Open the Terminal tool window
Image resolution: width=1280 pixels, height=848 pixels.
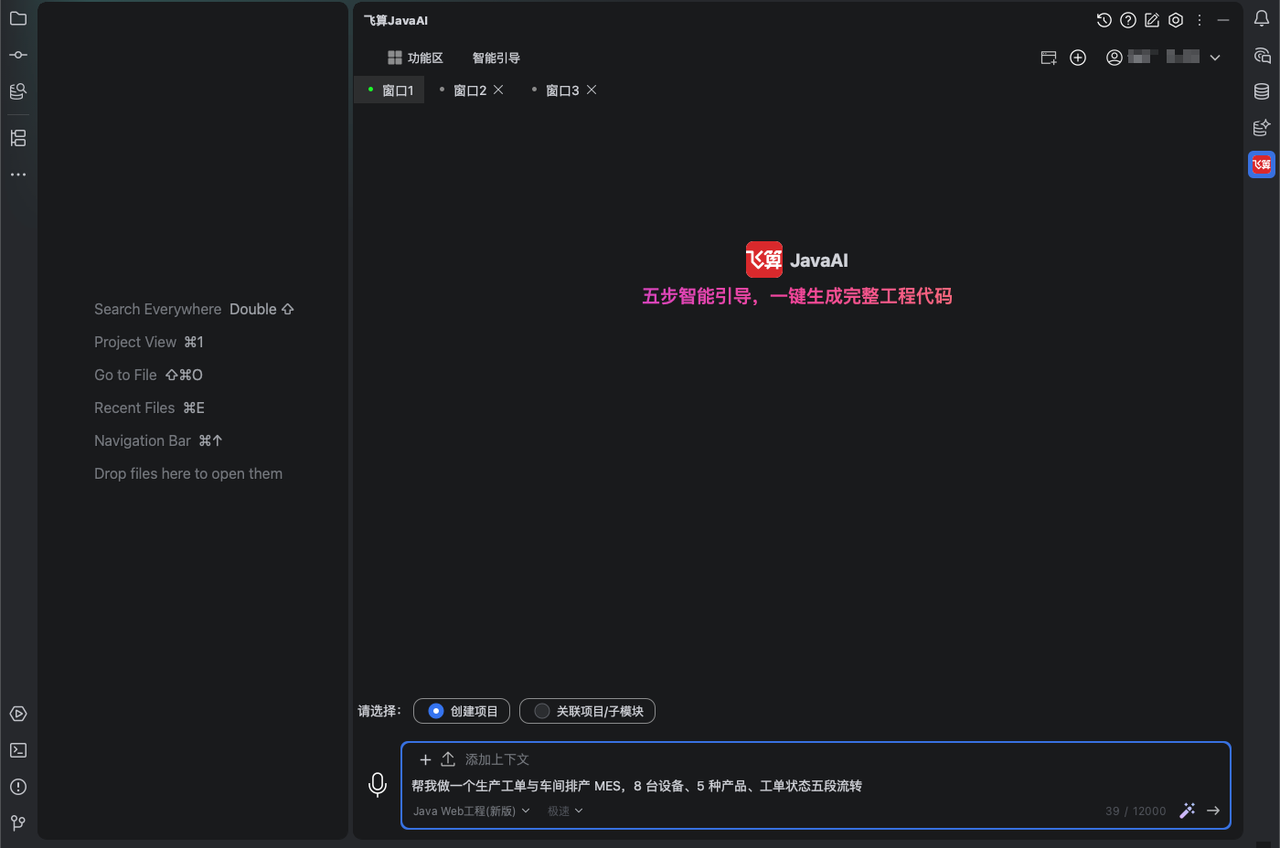pos(18,750)
